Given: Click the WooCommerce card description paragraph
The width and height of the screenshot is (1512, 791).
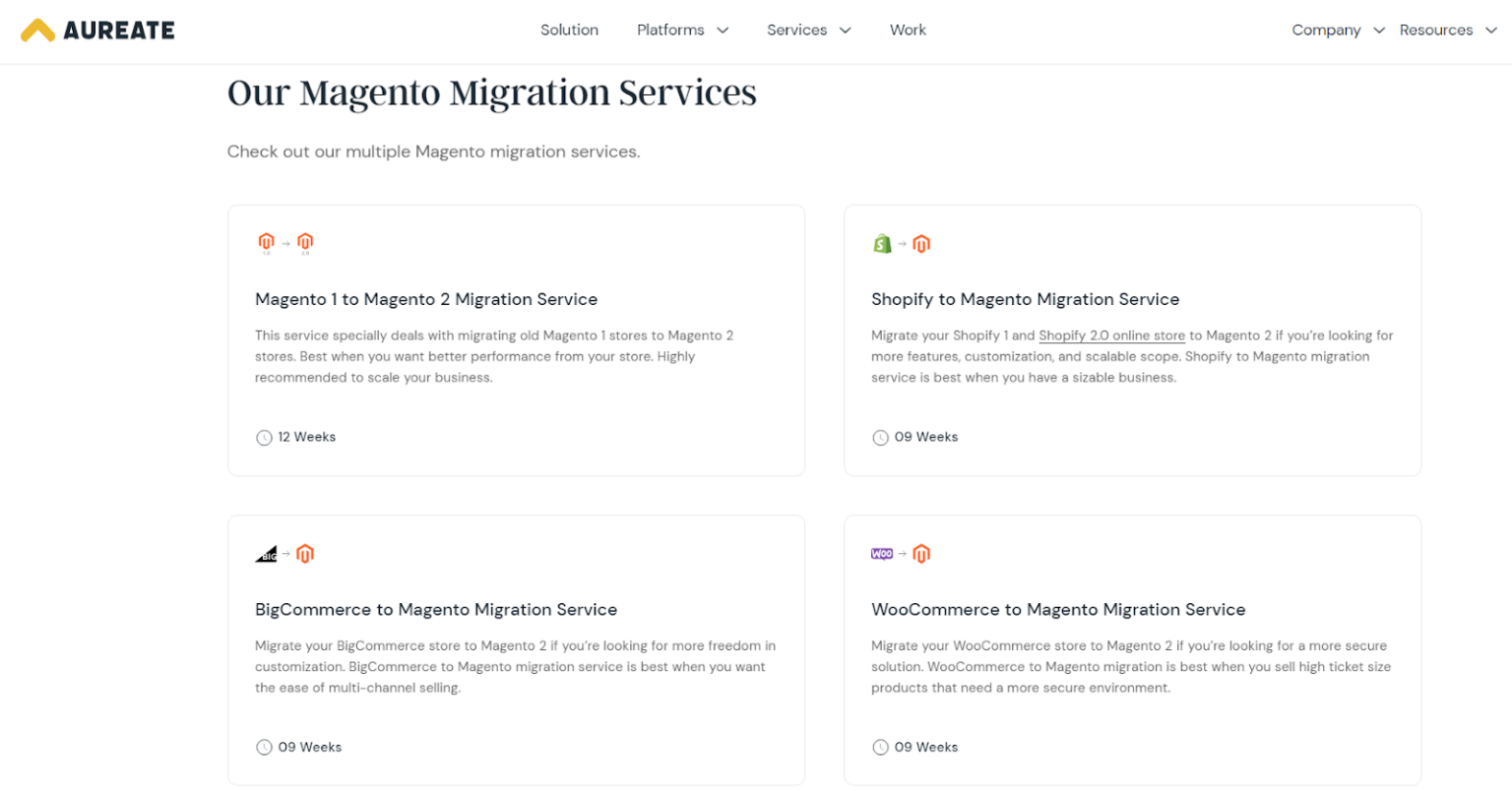Looking at the screenshot, I should [x=1131, y=667].
